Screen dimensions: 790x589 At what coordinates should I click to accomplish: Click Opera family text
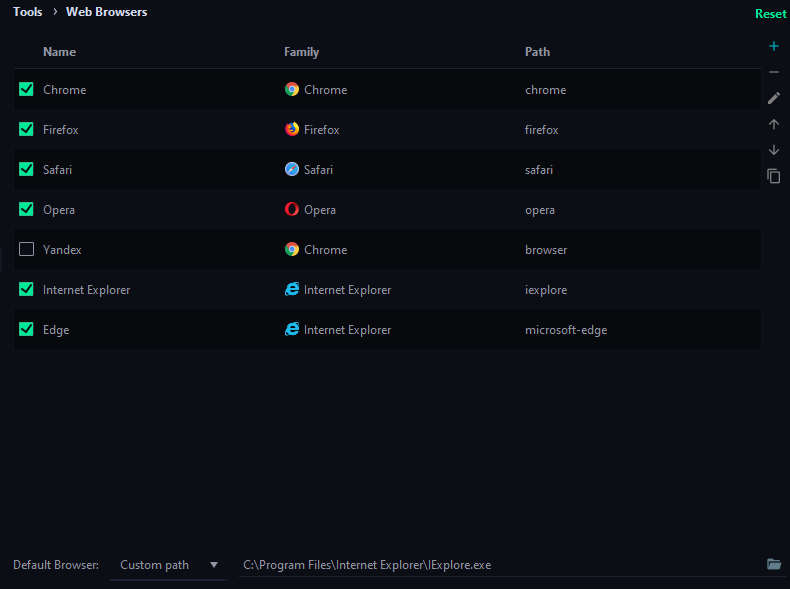tap(320, 210)
